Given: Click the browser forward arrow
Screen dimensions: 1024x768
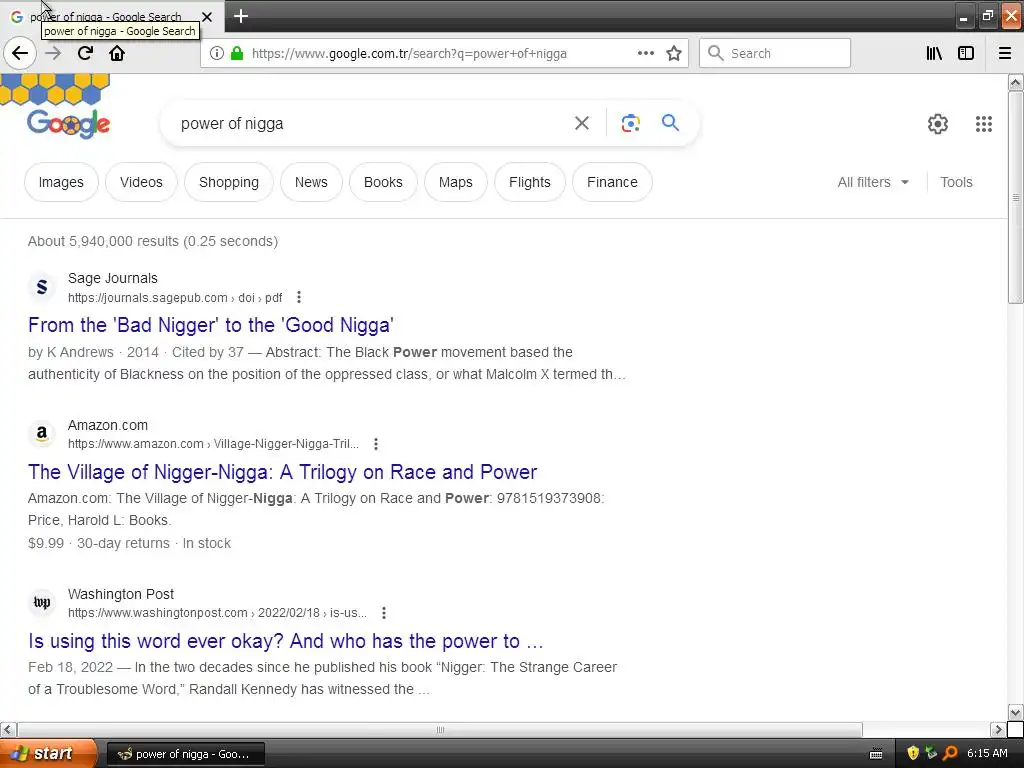Looking at the screenshot, I should [53, 54].
